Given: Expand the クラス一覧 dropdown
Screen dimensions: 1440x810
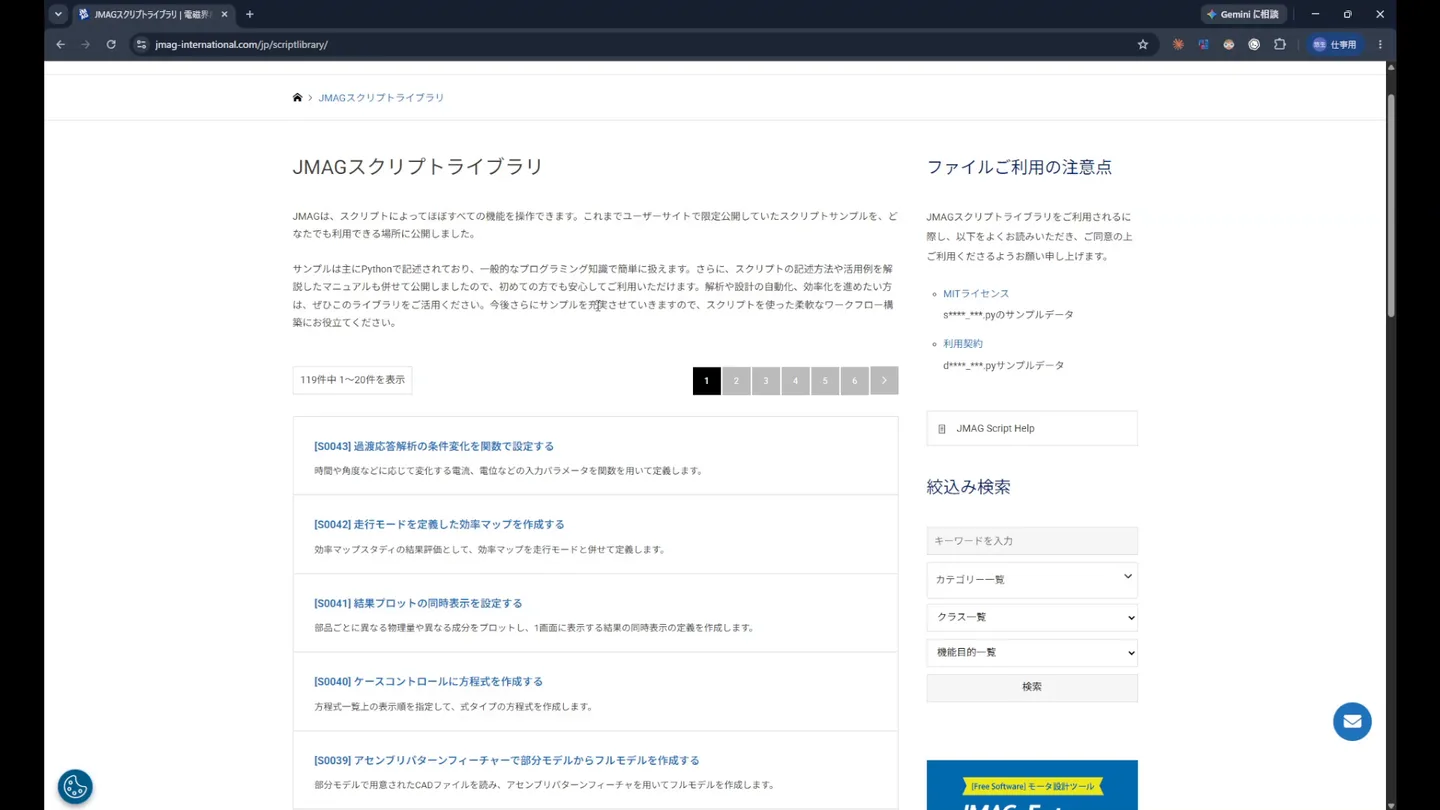Looking at the screenshot, I should [x=1032, y=617].
